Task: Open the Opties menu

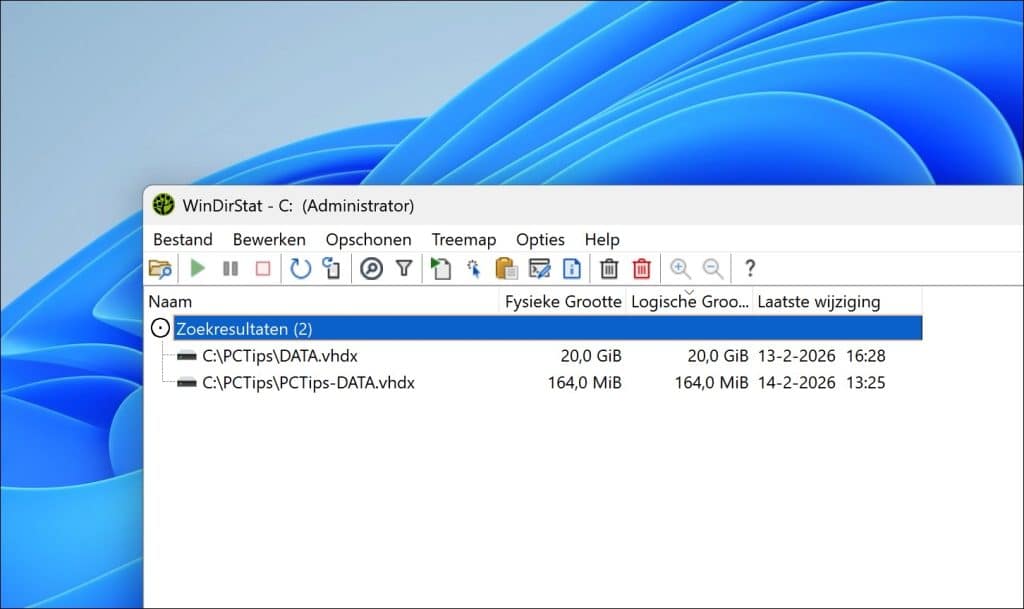Action: 540,240
